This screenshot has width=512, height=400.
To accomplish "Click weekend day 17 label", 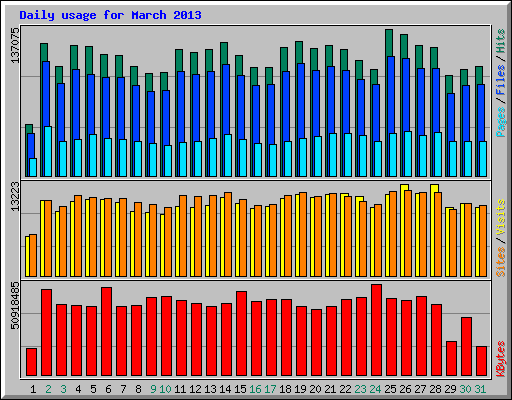I will pos(270,389).
